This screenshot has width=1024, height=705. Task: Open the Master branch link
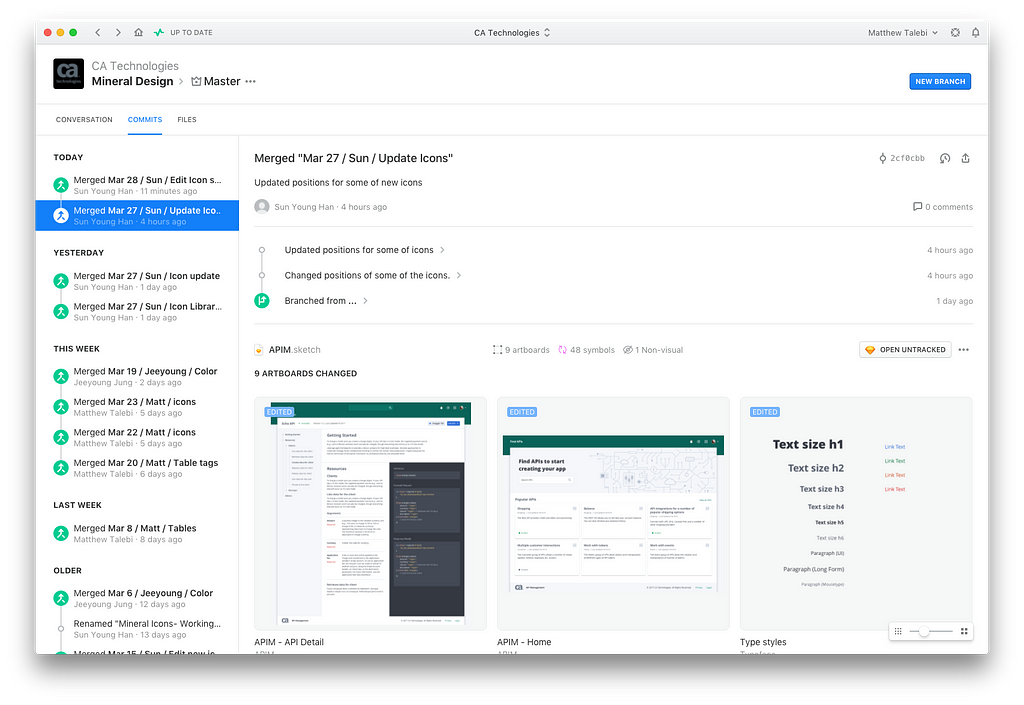point(222,82)
